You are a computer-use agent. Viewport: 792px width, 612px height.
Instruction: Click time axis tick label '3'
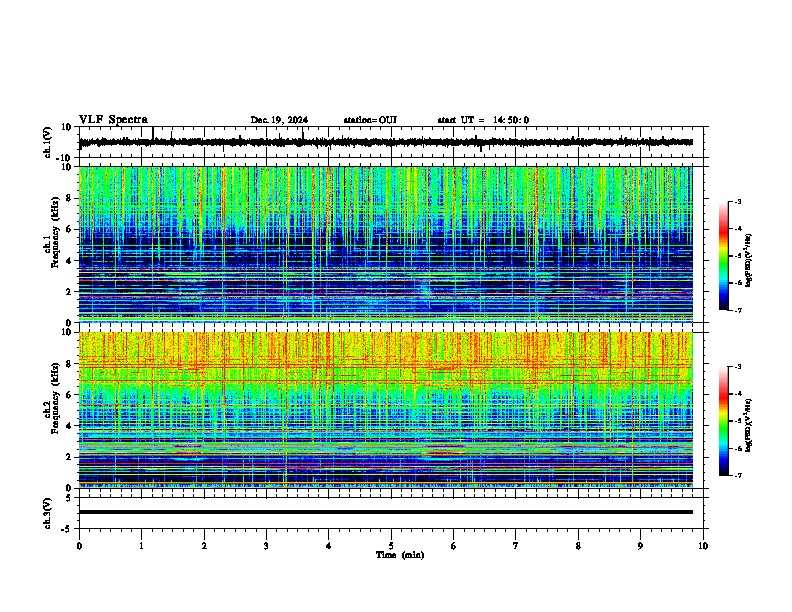pos(266,546)
